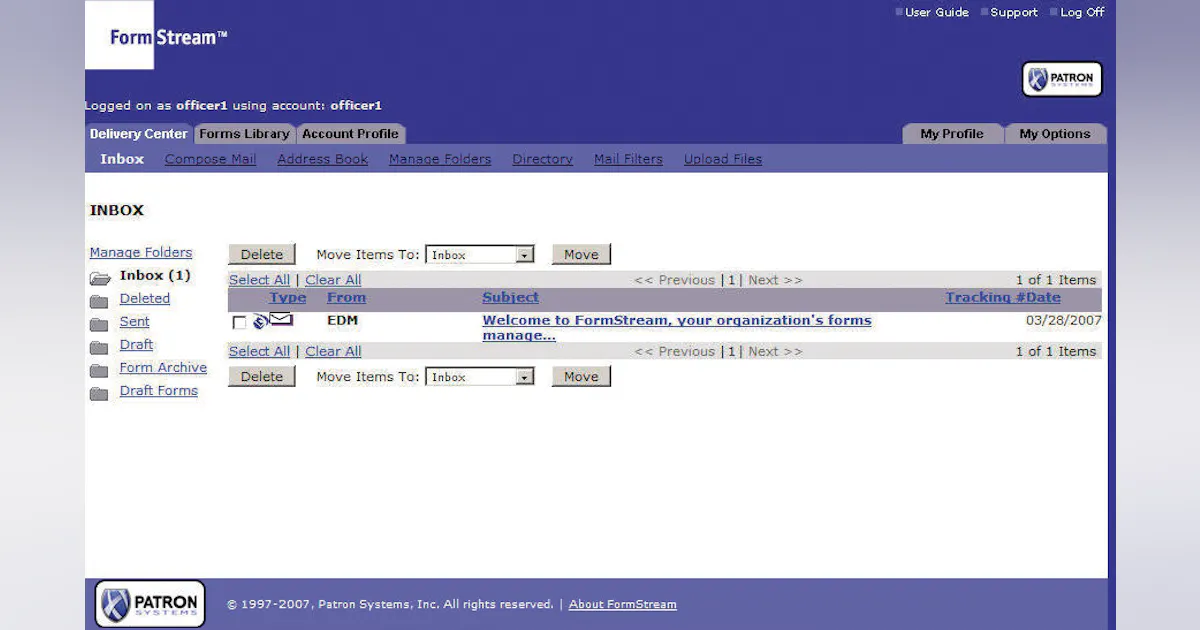1200x630 pixels.
Task: Open the Draft Forms folder
Action: (x=159, y=390)
